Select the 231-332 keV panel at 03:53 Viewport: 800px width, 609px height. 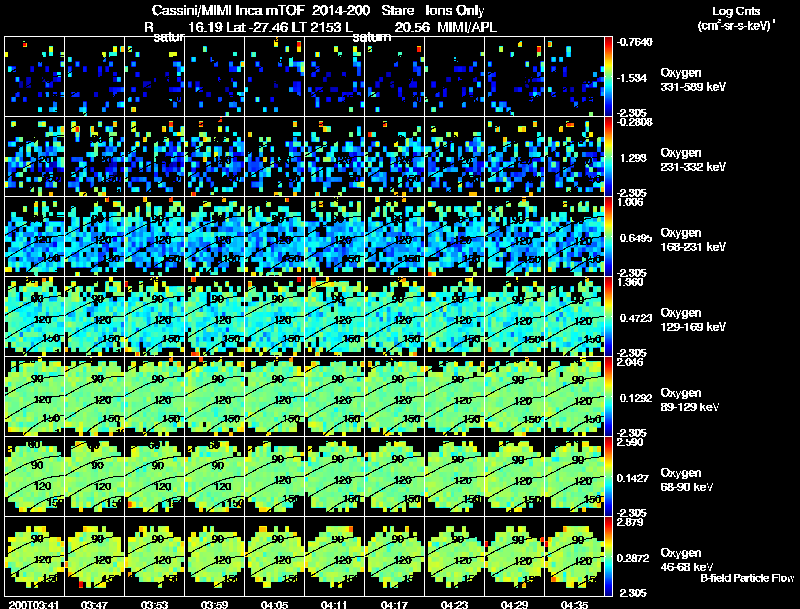155,157
